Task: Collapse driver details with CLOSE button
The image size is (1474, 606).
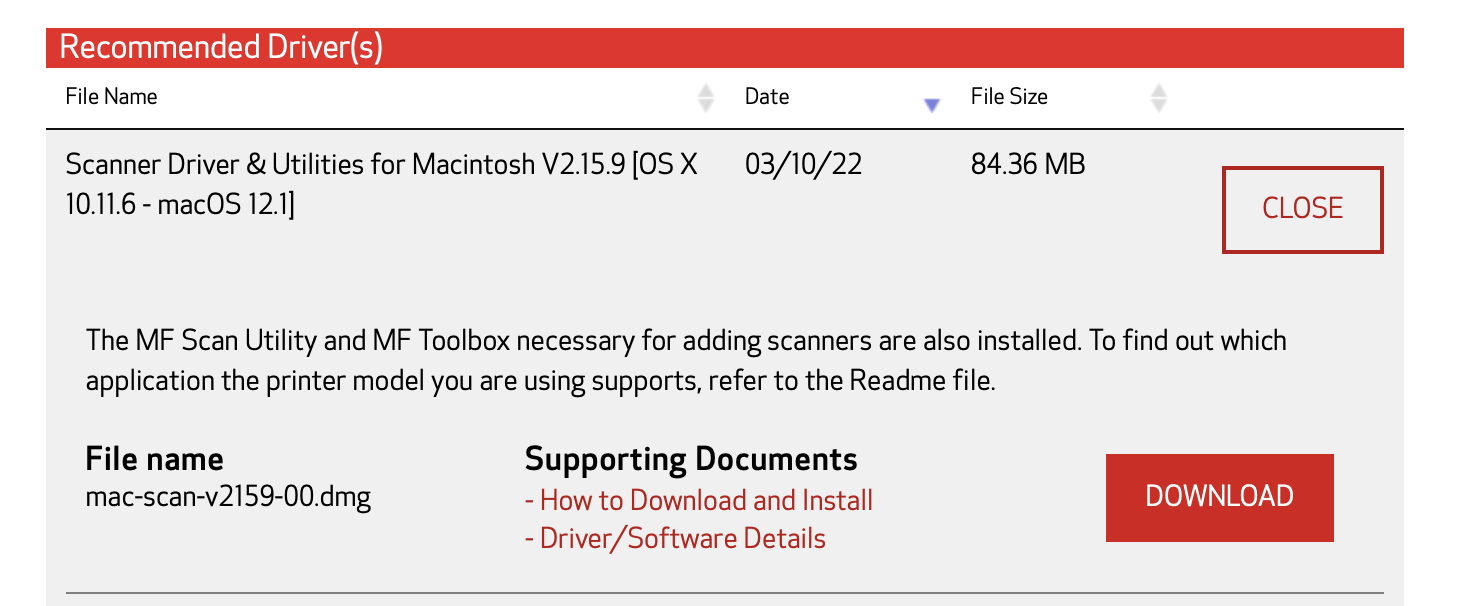Action: [x=1302, y=209]
